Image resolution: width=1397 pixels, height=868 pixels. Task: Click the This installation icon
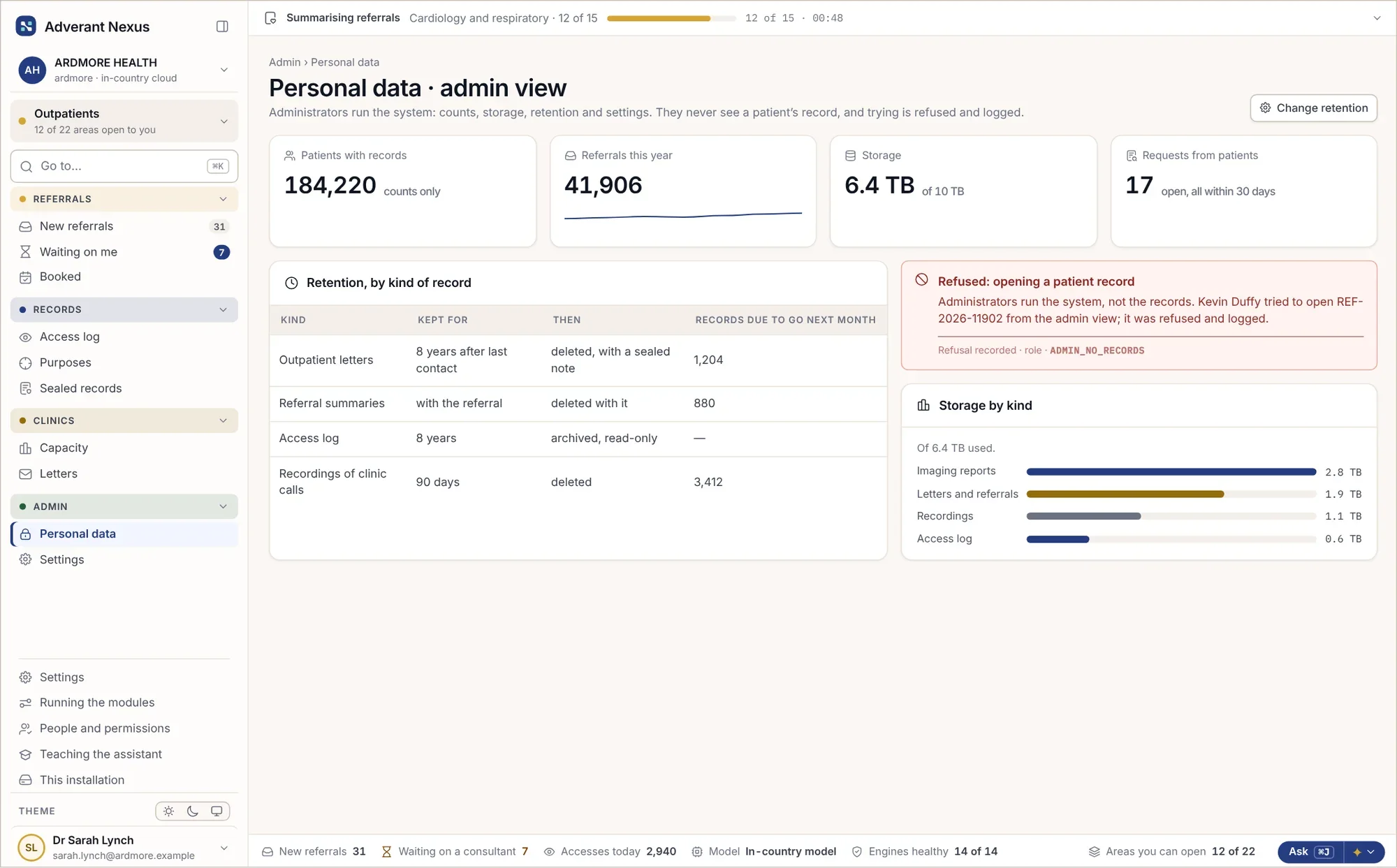pos(26,780)
